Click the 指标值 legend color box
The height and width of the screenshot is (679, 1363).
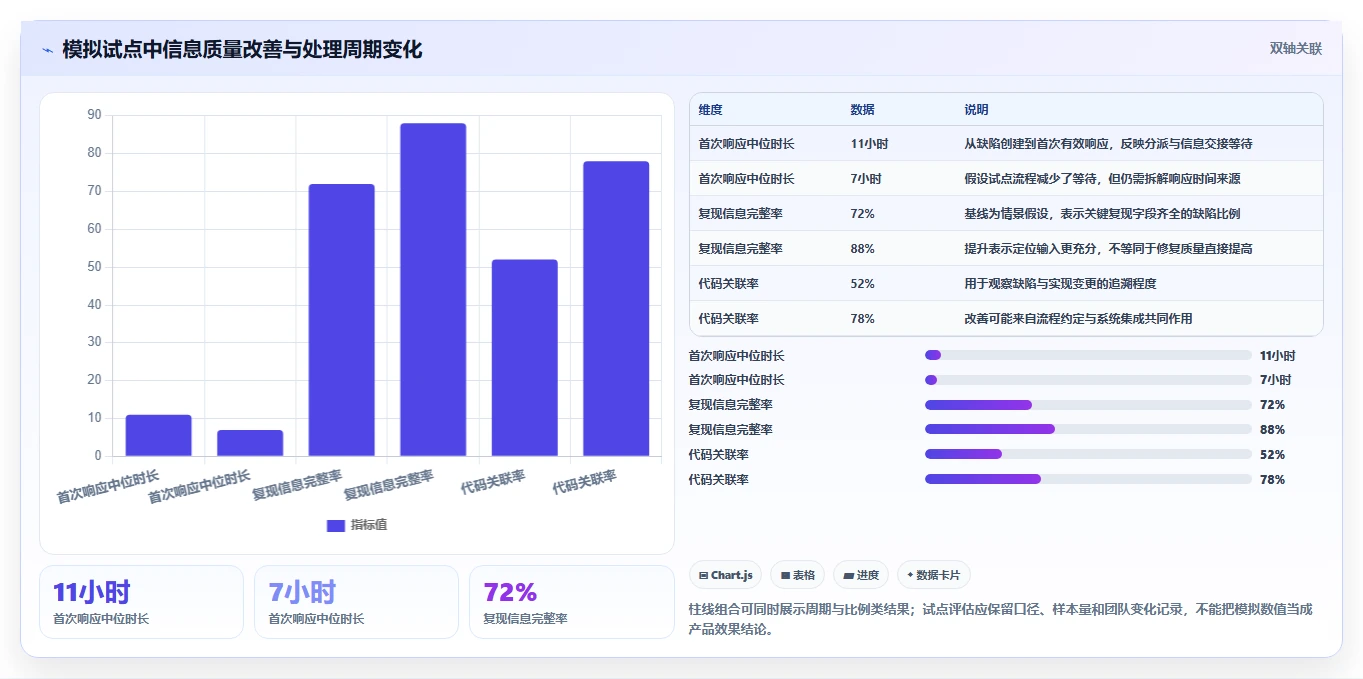pyautogui.click(x=336, y=525)
